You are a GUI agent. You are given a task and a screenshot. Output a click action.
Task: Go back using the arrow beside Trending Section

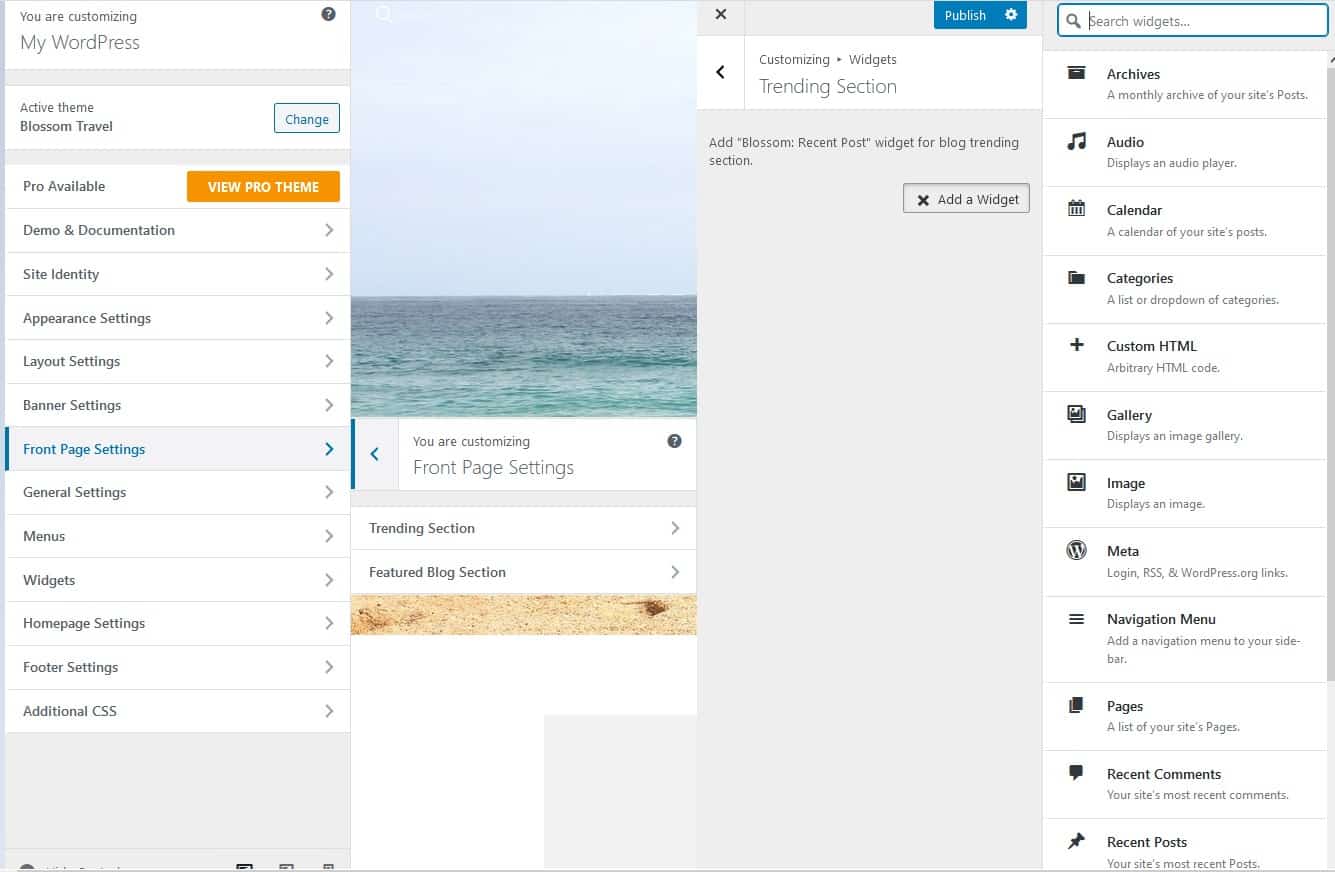point(720,72)
